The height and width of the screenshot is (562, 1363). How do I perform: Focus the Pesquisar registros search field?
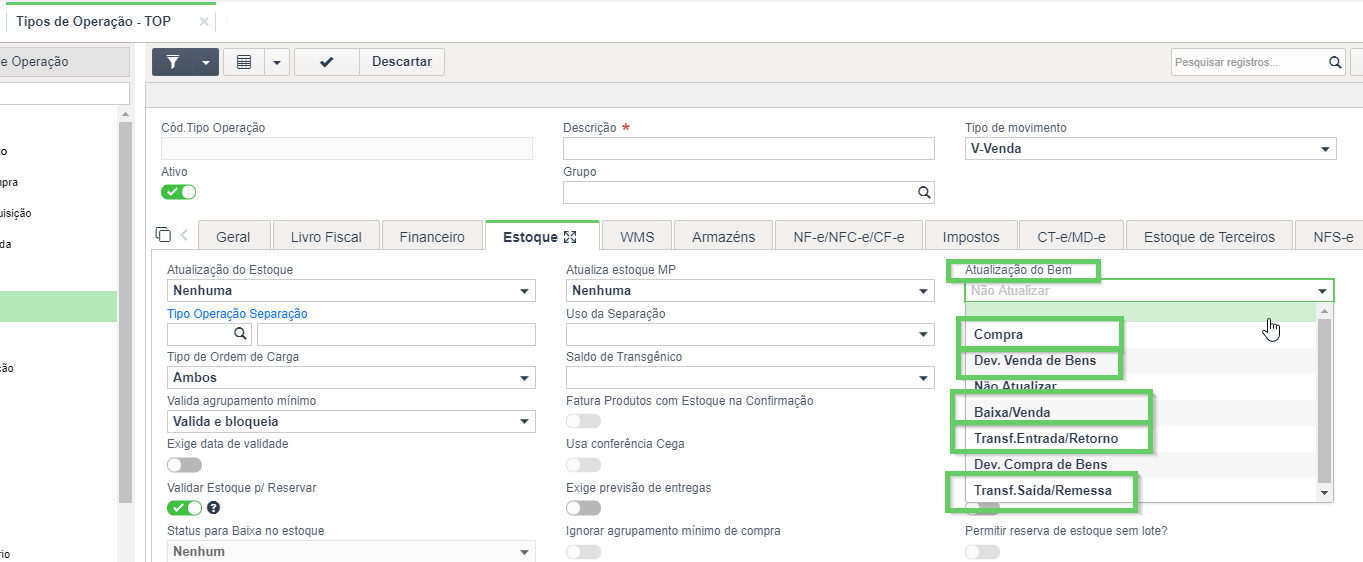[x=1248, y=62]
